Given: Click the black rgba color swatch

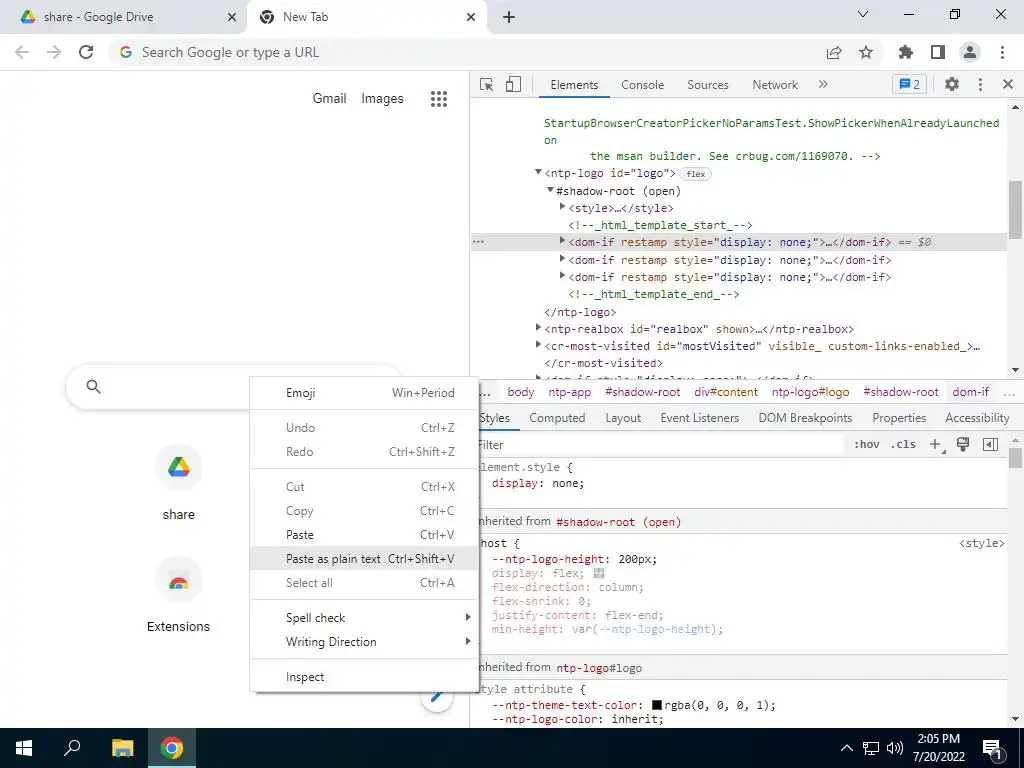Looking at the screenshot, I should [657, 705].
